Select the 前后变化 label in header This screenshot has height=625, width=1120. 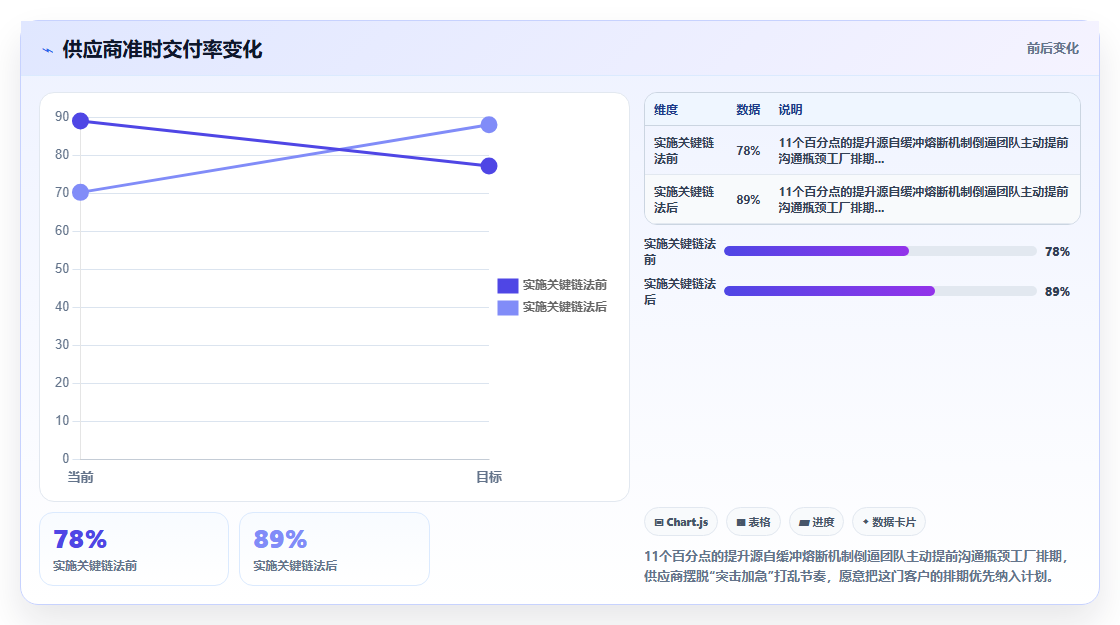point(1052,49)
